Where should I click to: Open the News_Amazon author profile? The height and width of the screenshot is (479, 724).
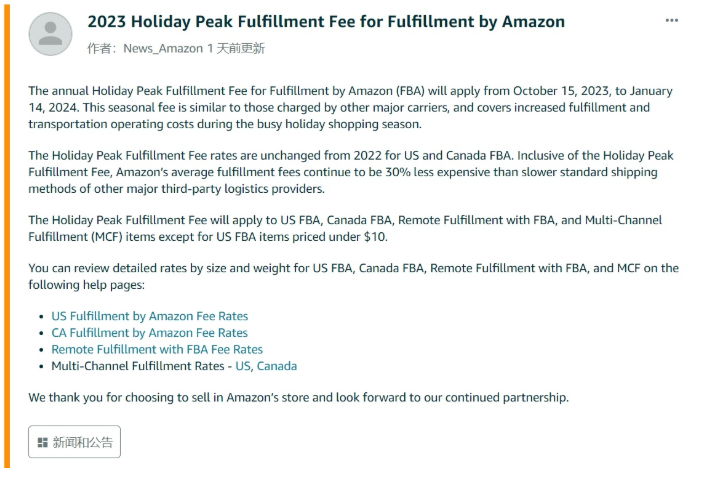point(163,49)
